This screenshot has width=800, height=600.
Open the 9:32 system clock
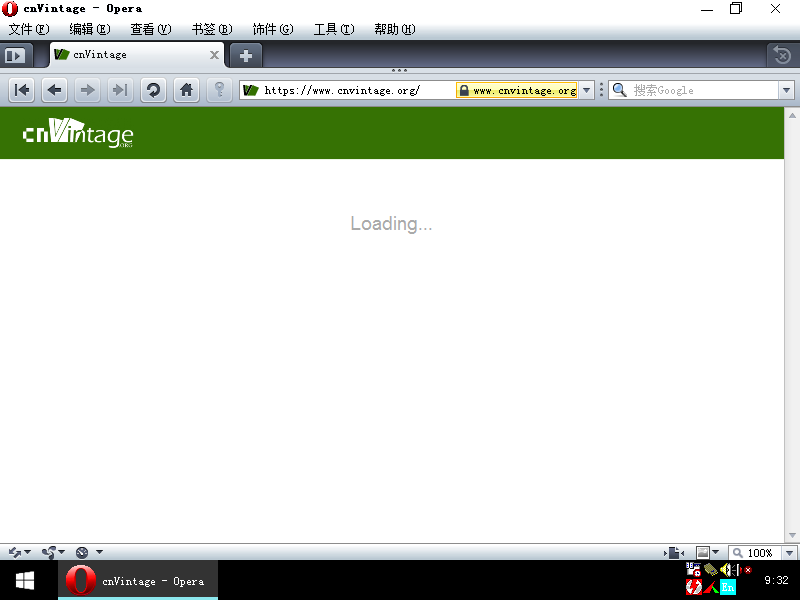[776, 580]
